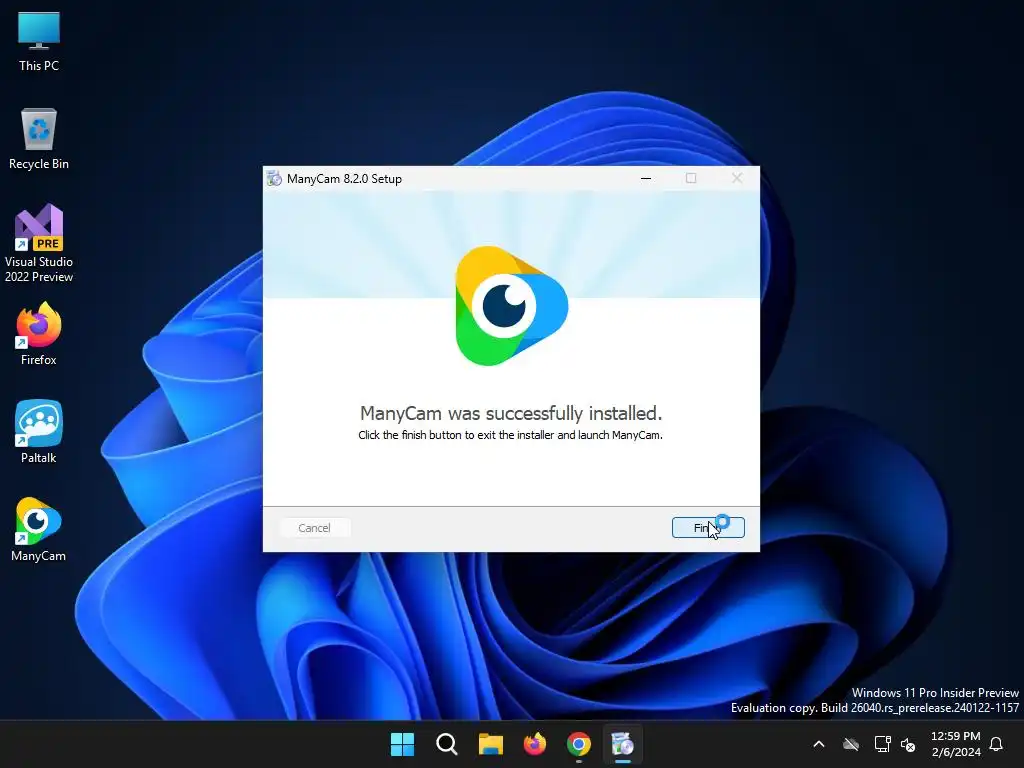Click the installer title bar icon
This screenshot has height=768, width=1024.
point(274,178)
